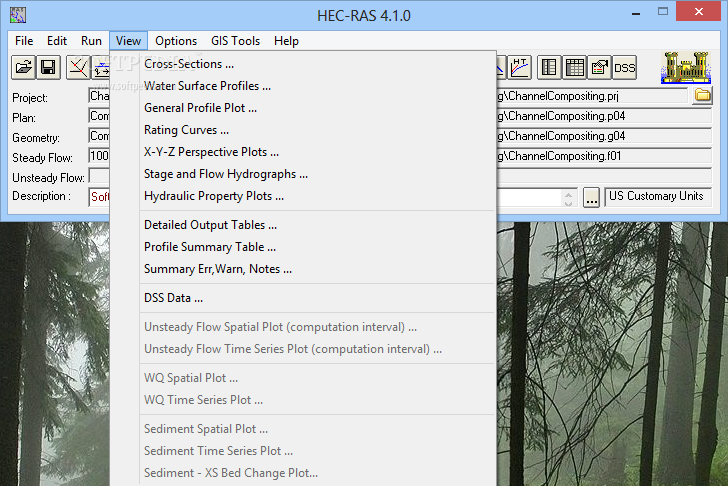Open Rating Curves from the menu
Viewport: 728px width, 486px height.
point(303,130)
